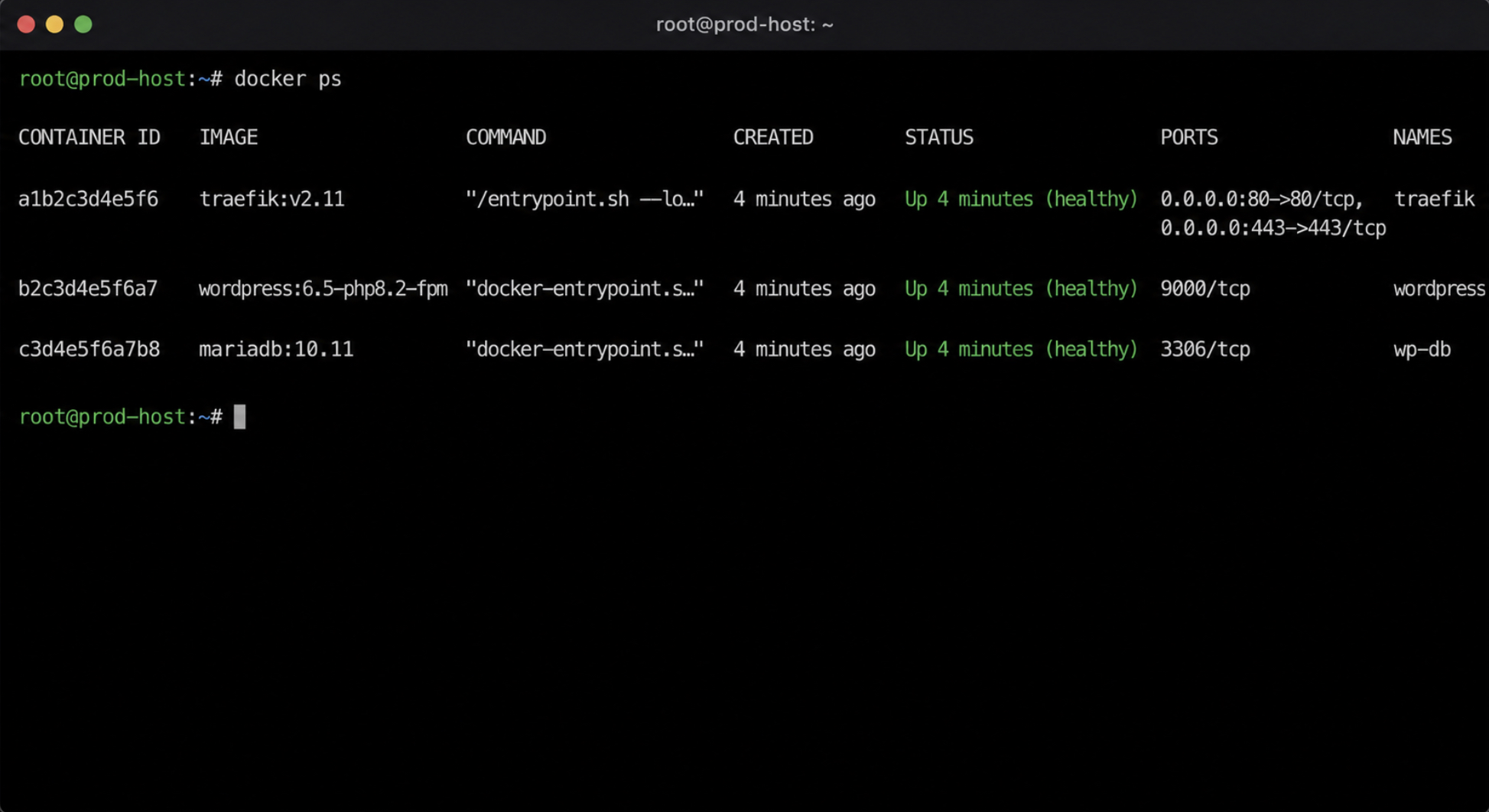Select container ID b2c3d4e5f6a7
This screenshot has height=812, width=1489.
coord(88,289)
